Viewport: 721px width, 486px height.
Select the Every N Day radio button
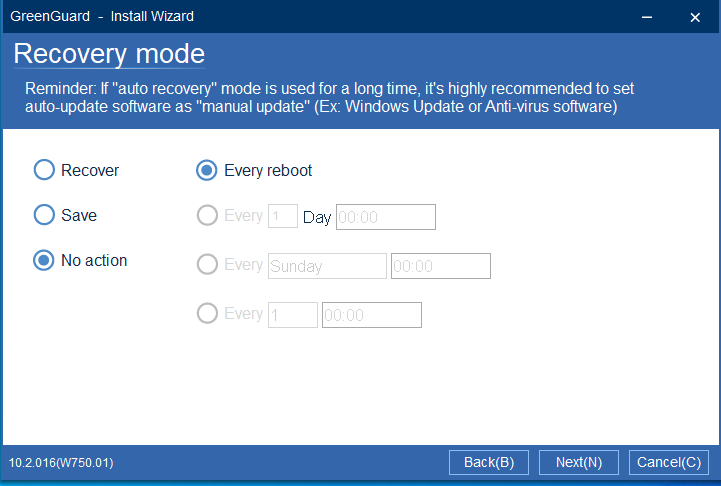pyautogui.click(x=207, y=216)
